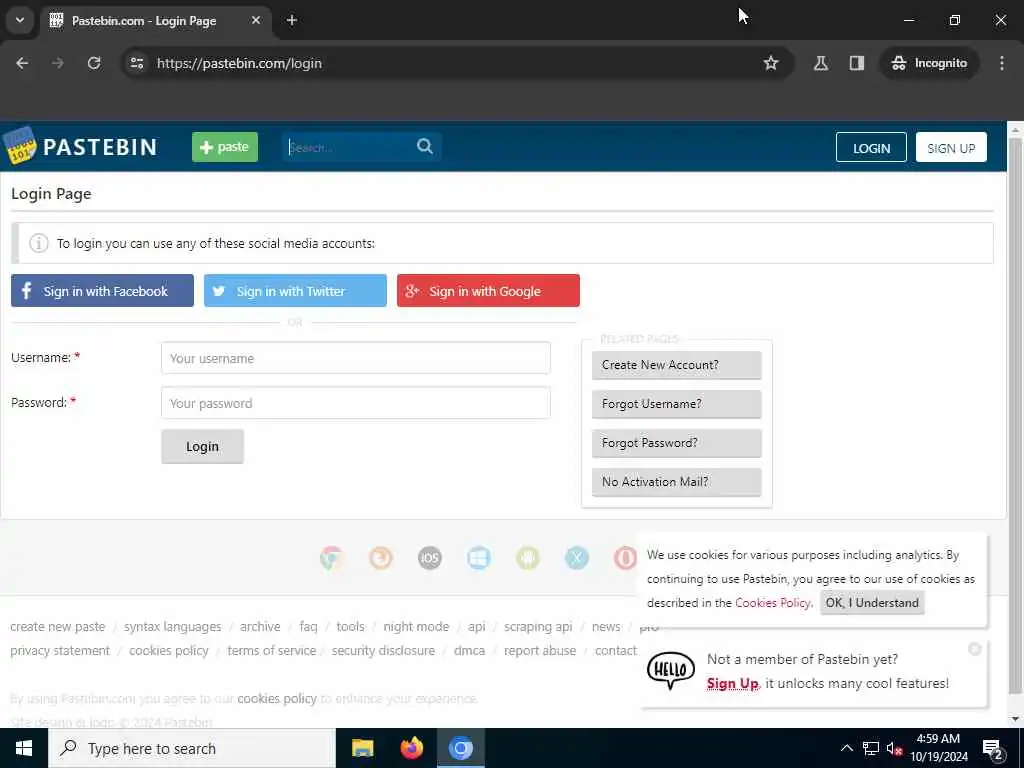This screenshot has height=768, width=1024.
Task: Open create new paste footer link
Action: pos(57,626)
